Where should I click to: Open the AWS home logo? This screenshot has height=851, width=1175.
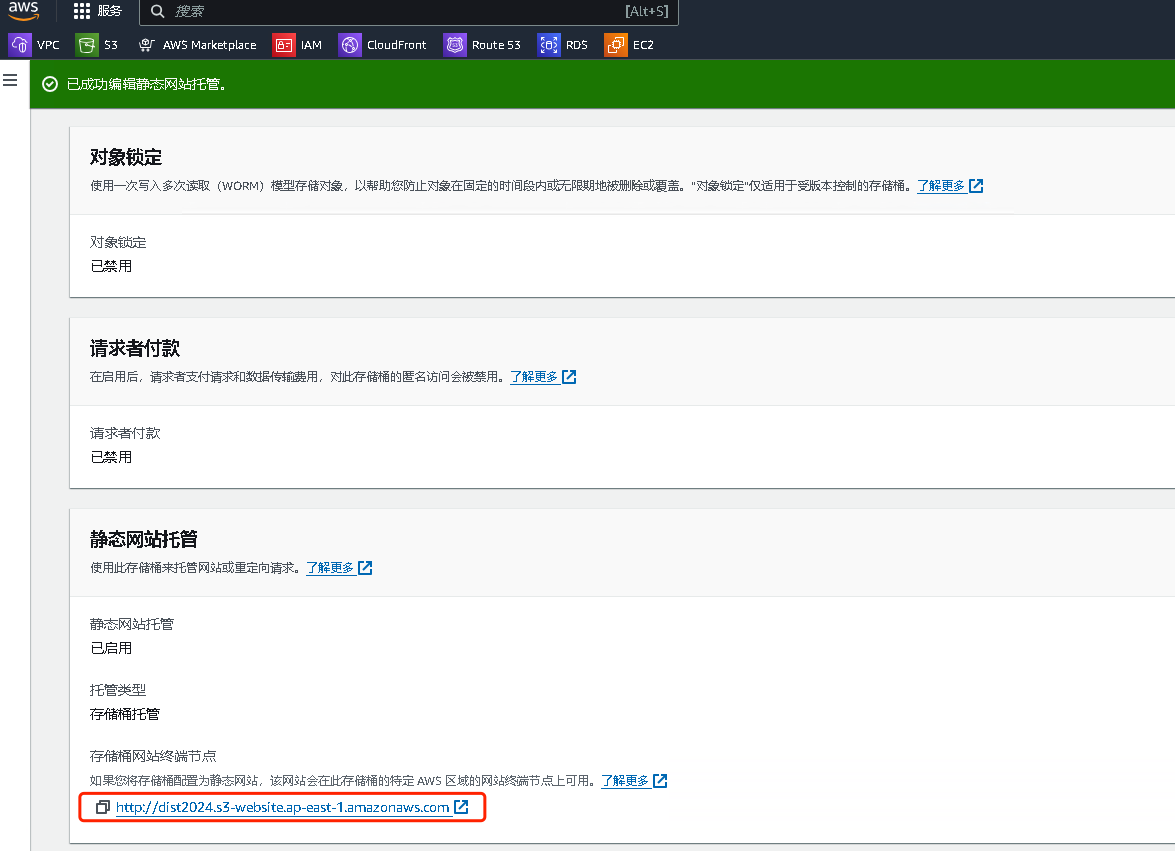[23, 10]
